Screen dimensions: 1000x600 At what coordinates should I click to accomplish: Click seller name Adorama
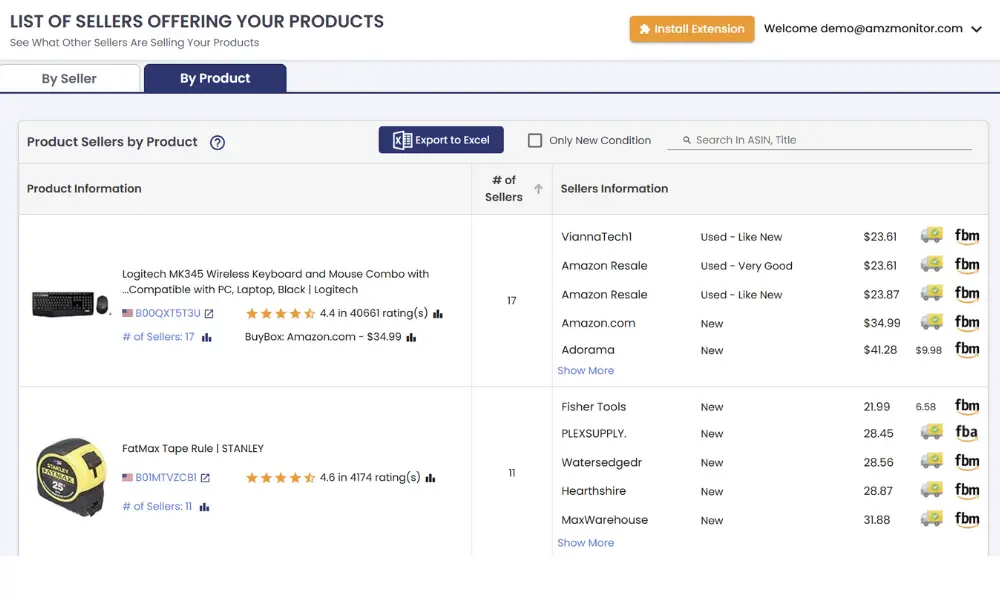(588, 350)
